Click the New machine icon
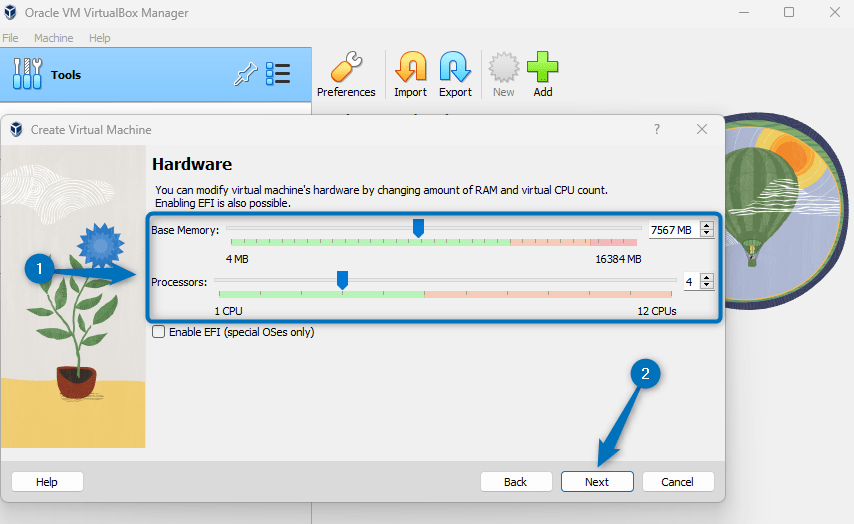Screen dimensions: 854x524 click(x=504, y=75)
